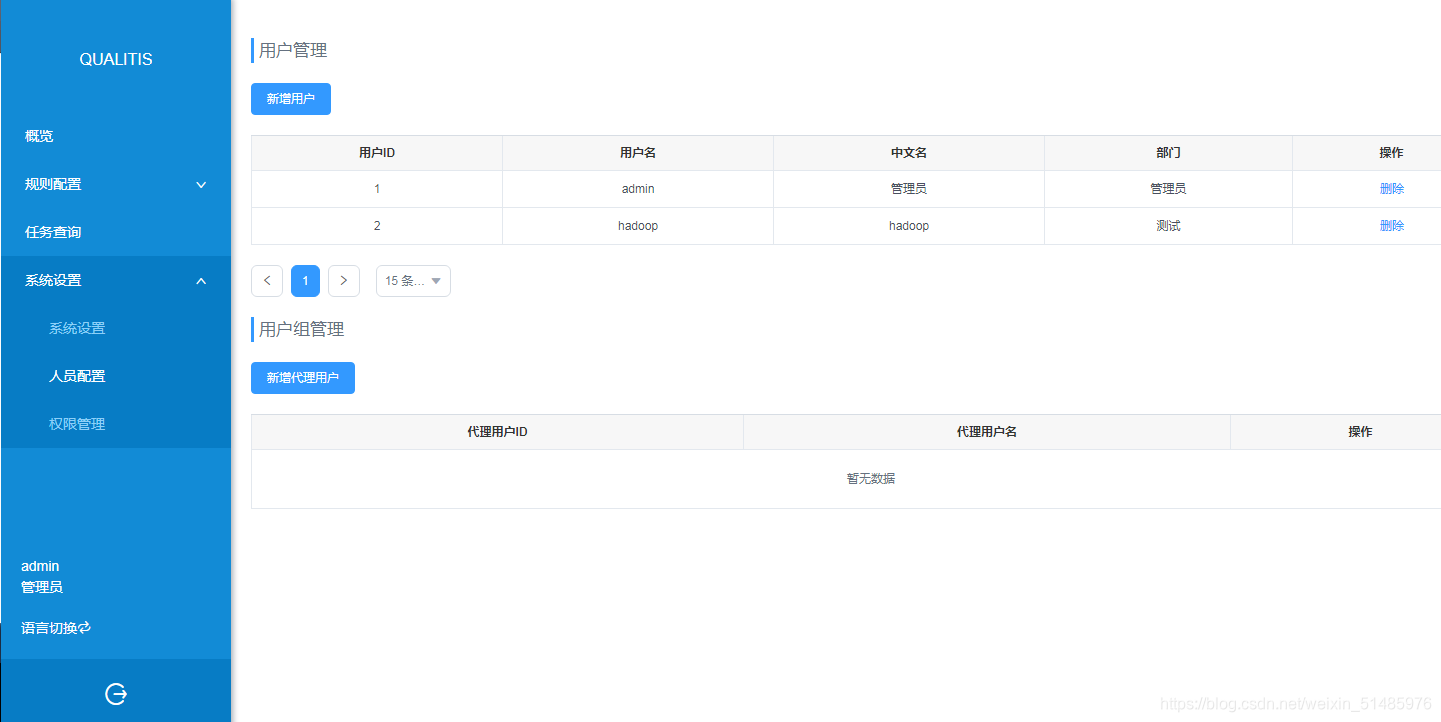Select page 1 in pagination
The image size is (1441, 722).
tap(305, 280)
